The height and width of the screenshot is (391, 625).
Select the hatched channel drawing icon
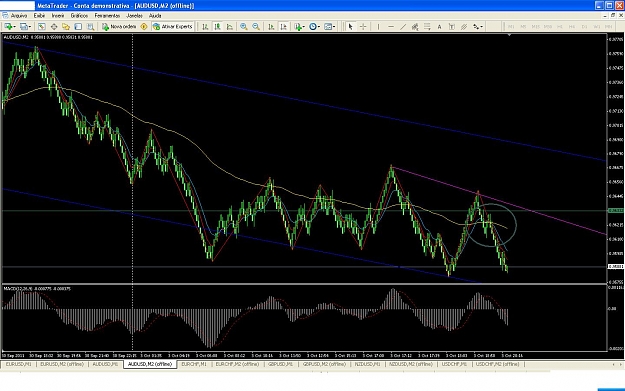(x=464, y=26)
